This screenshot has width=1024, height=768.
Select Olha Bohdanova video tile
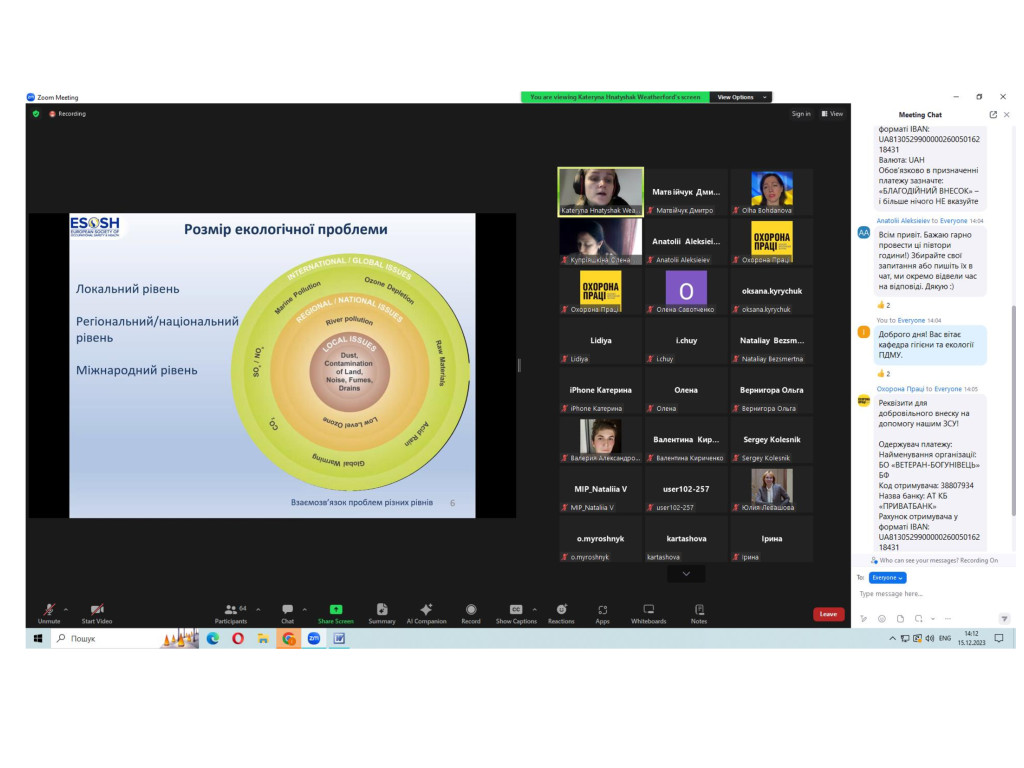click(x=771, y=192)
